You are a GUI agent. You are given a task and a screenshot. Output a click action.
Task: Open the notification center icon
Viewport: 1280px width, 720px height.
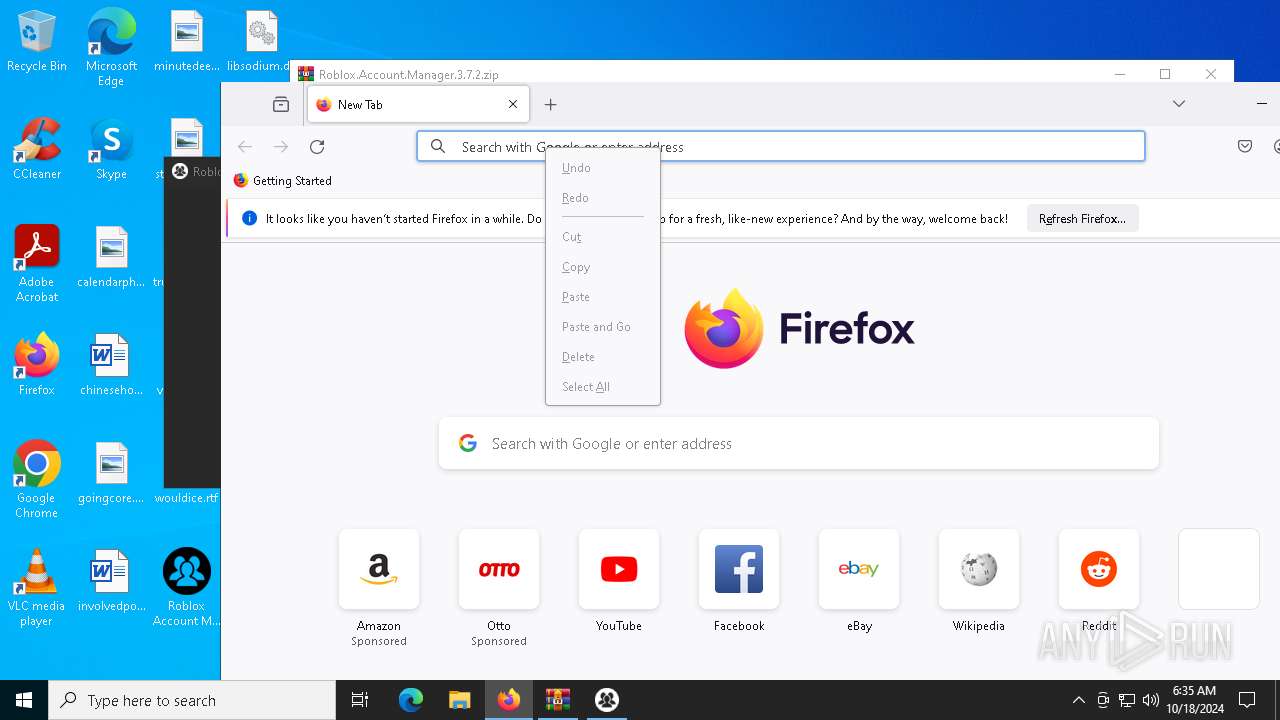click(x=1247, y=700)
